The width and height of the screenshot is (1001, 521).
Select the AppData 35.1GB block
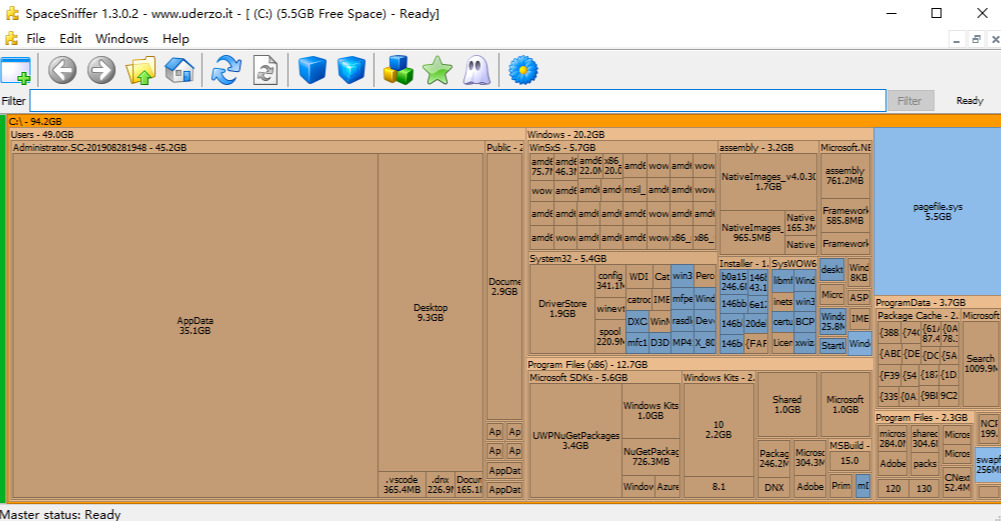pos(195,326)
